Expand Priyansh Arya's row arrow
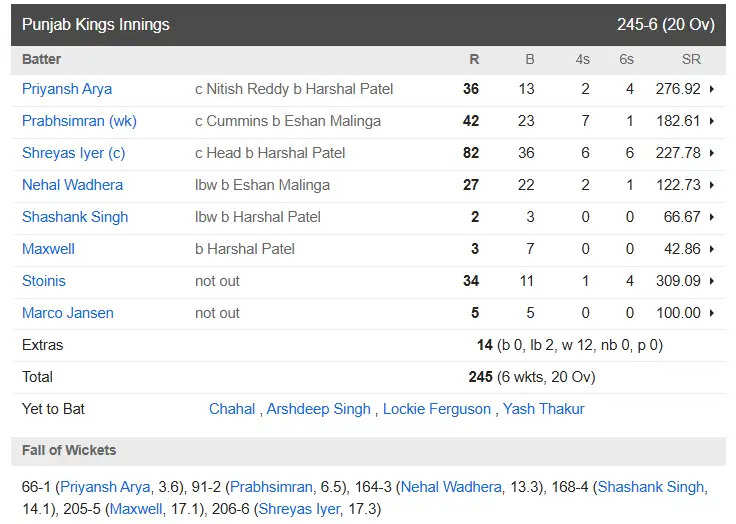736x524 pixels. 712,89
